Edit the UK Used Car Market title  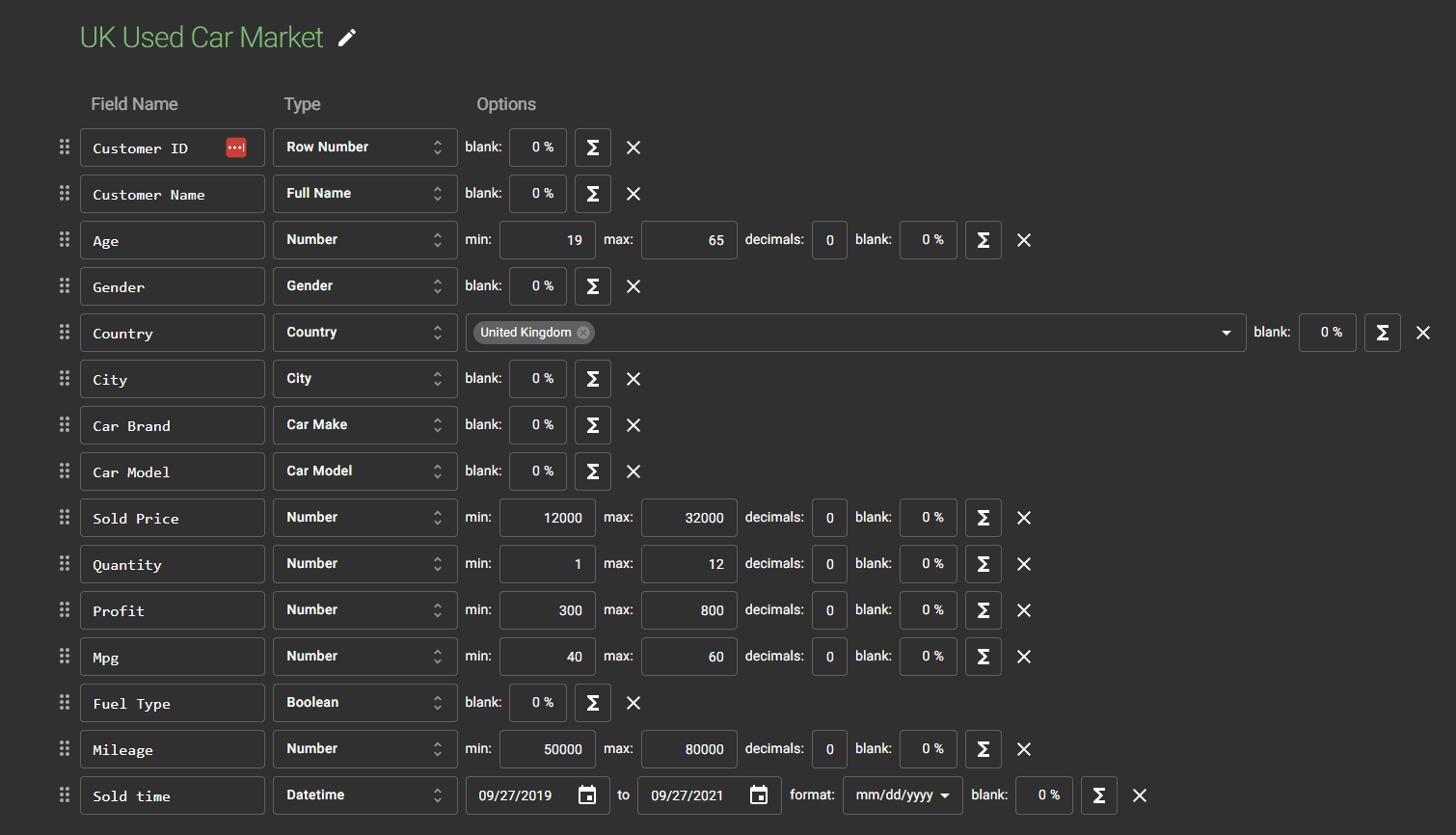click(x=347, y=38)
